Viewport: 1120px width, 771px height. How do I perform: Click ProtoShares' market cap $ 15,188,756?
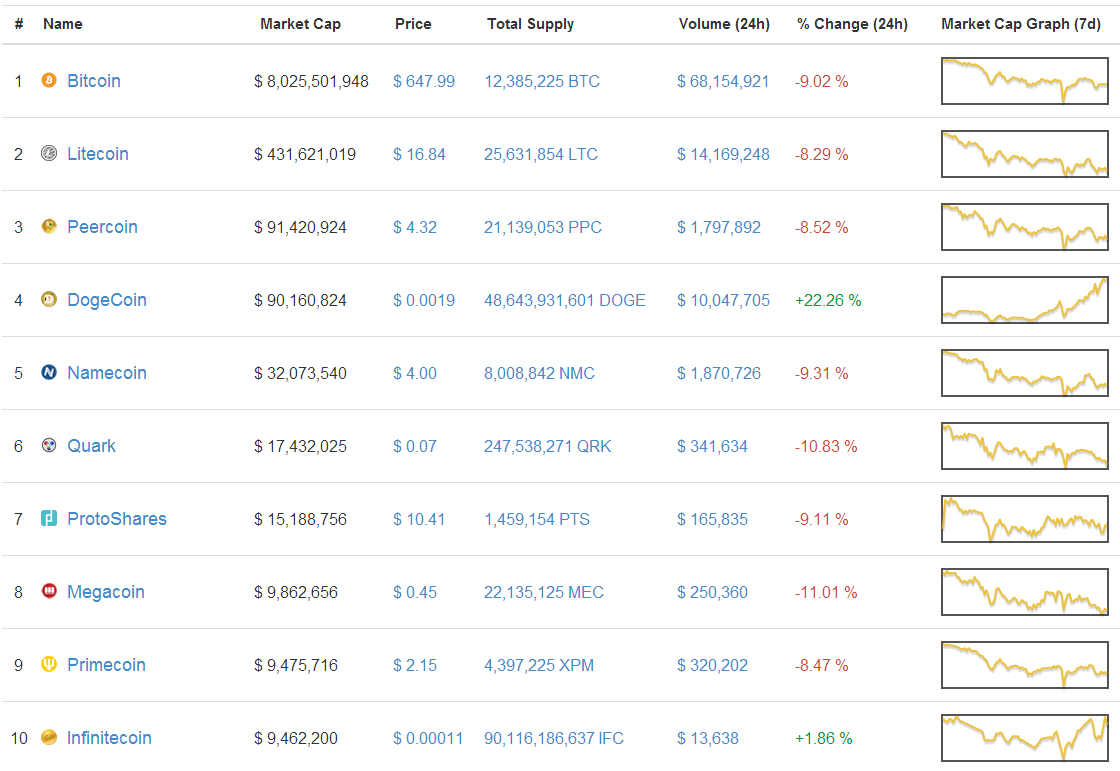click(300, 519)
